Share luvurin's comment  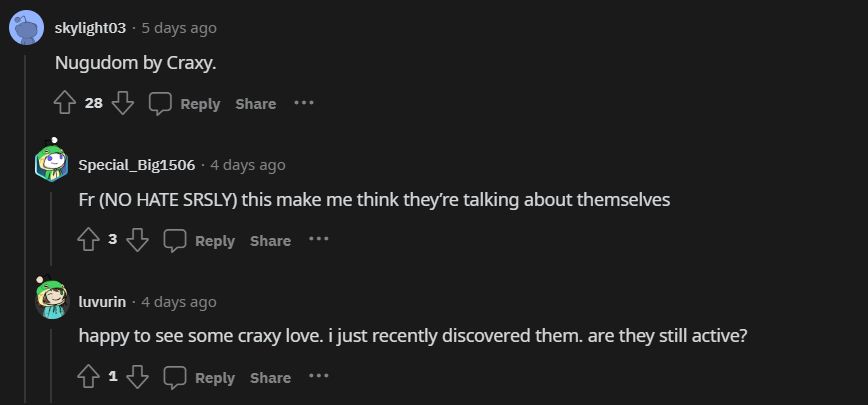(x=270, y=378)
